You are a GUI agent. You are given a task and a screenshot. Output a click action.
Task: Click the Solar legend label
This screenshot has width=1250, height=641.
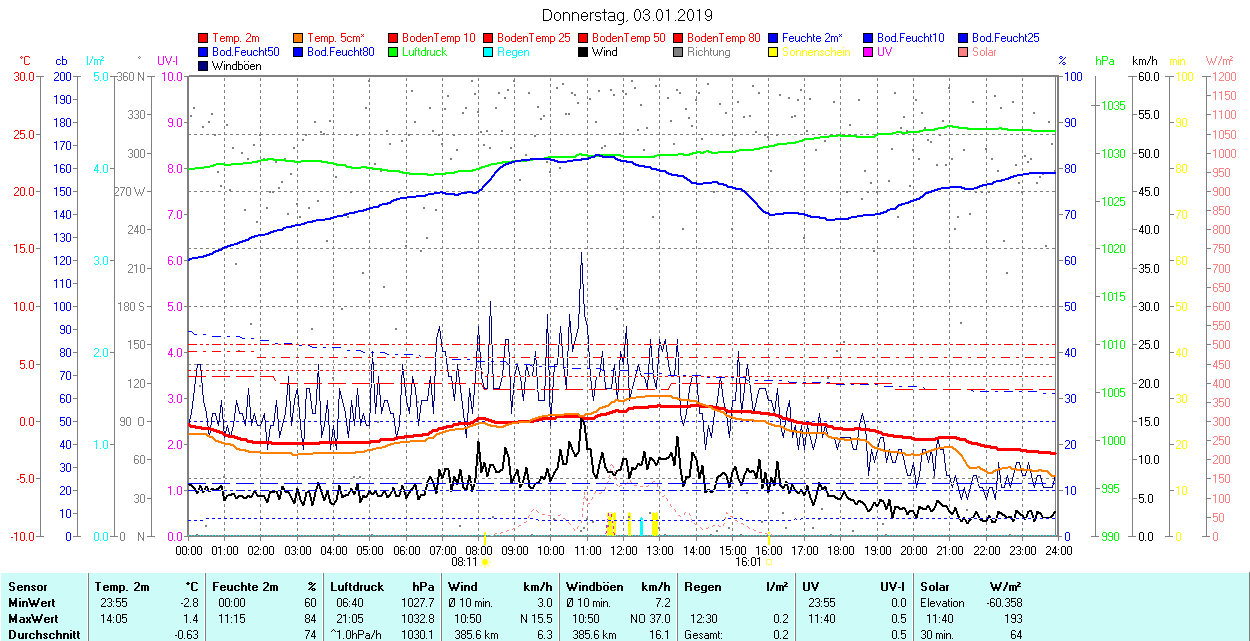point(985,52)
